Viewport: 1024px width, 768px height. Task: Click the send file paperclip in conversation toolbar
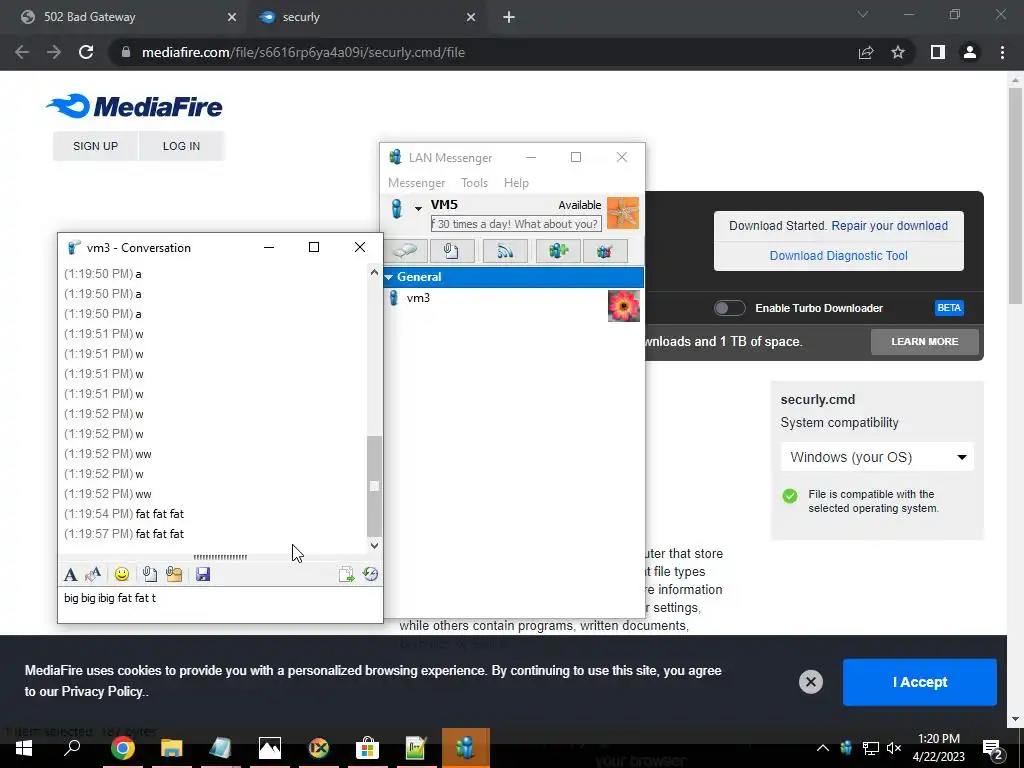point(150,574)
